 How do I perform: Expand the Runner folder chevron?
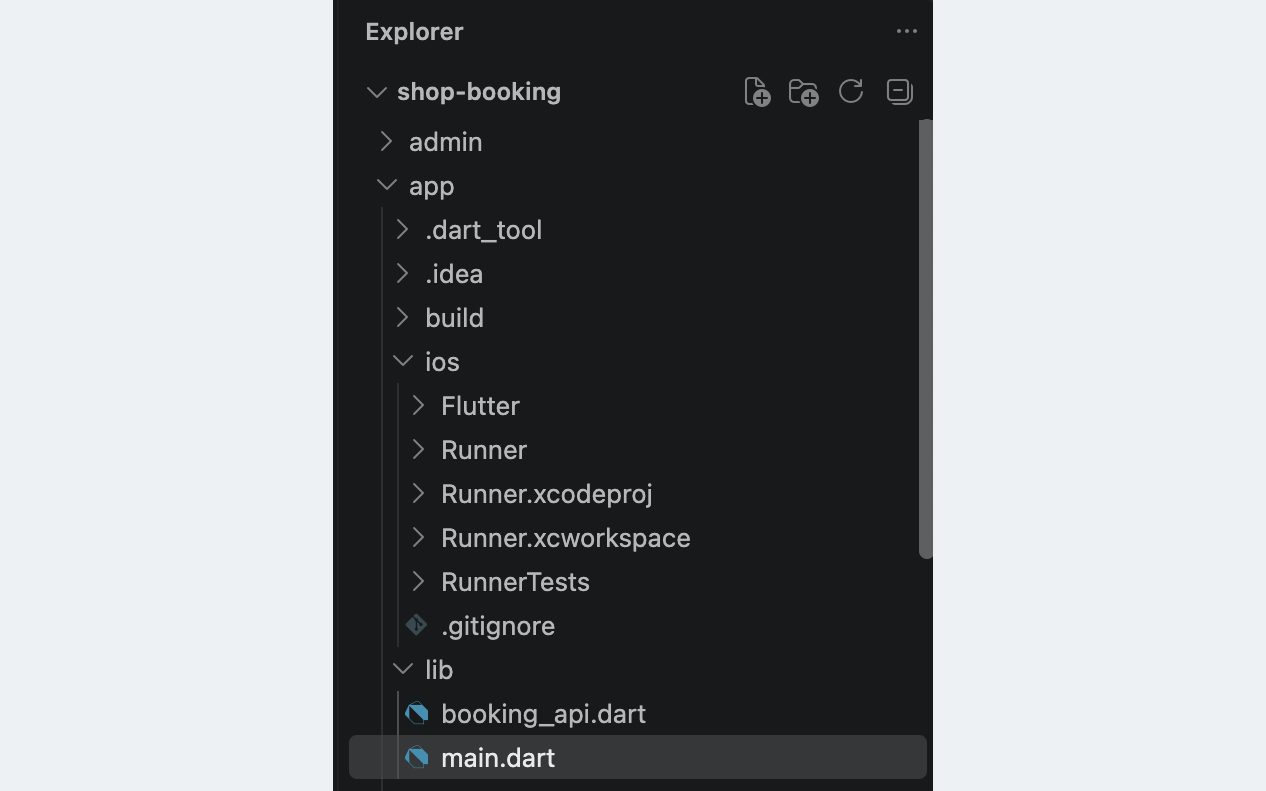tap(419, 450)
